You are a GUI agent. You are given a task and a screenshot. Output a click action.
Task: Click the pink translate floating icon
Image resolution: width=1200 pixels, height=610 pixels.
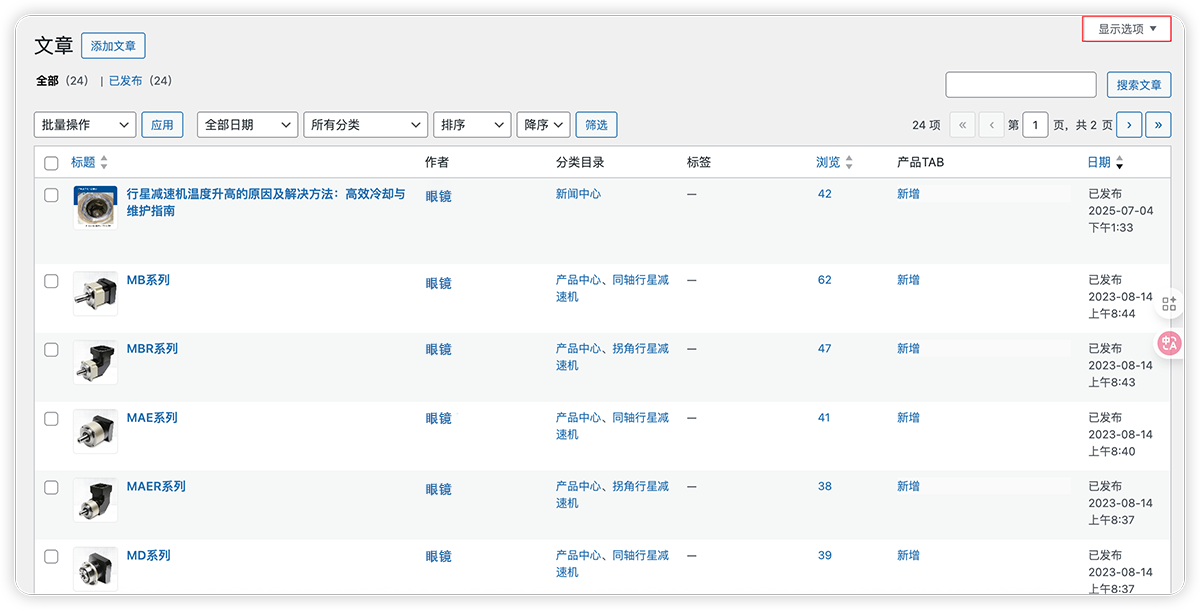1169,343
